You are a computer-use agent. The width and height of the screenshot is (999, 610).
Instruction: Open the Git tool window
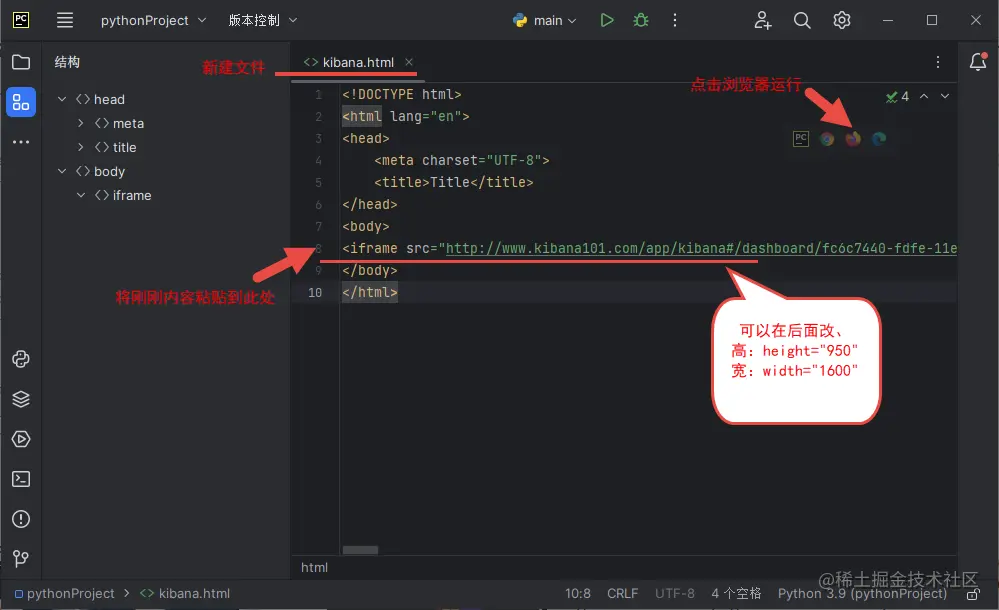click(x=21, y=559)
